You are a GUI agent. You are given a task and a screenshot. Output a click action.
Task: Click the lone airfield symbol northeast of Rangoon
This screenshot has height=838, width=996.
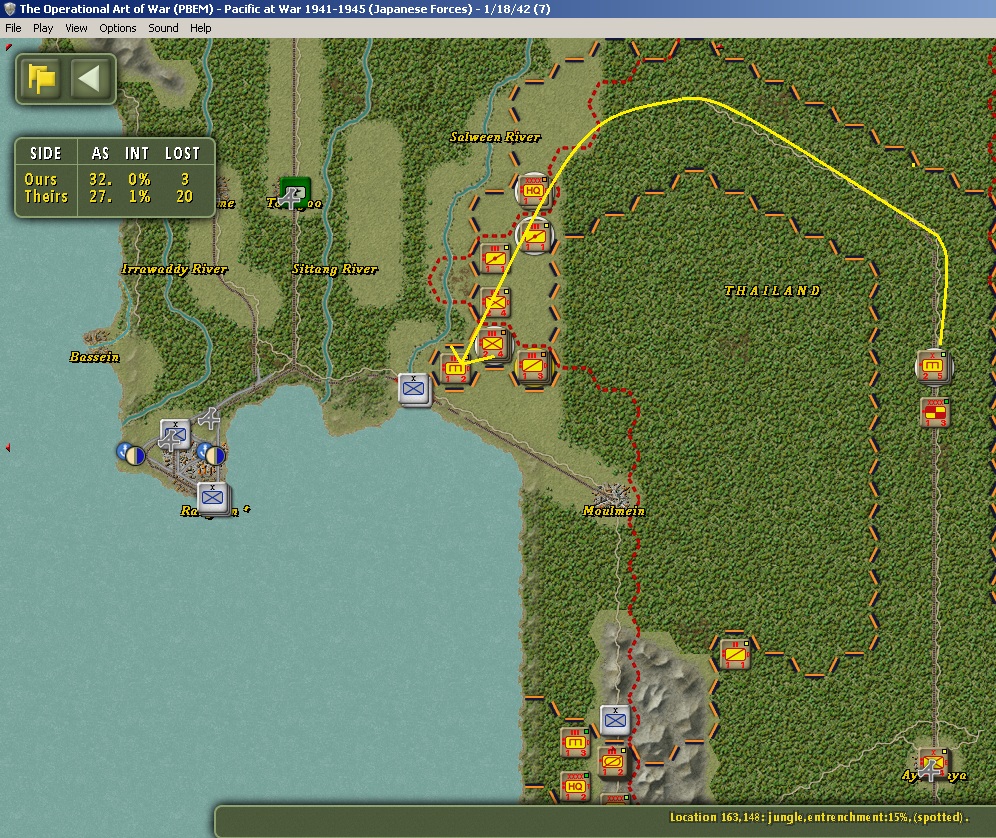coord(209,419)
